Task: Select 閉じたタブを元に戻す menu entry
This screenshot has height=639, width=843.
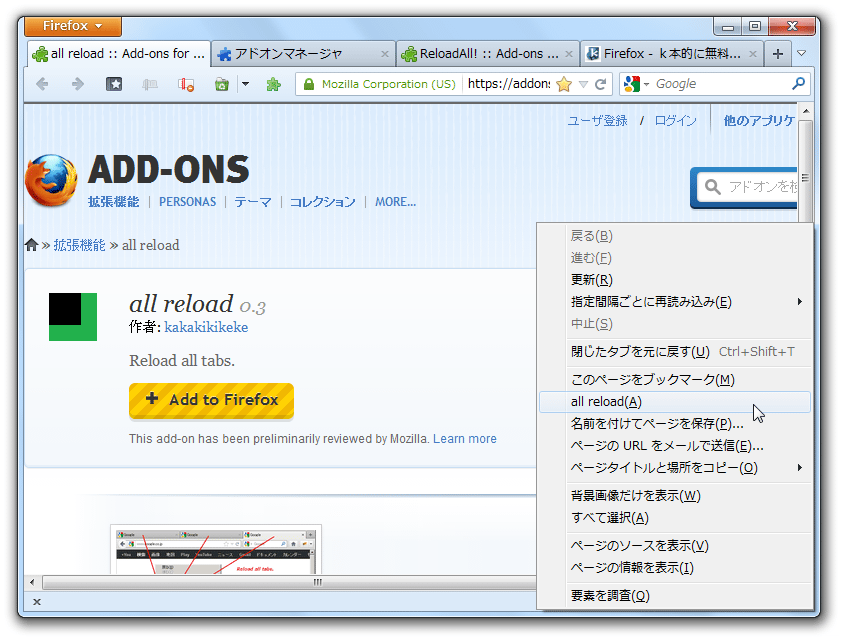Action: click(x=675, y=351)
